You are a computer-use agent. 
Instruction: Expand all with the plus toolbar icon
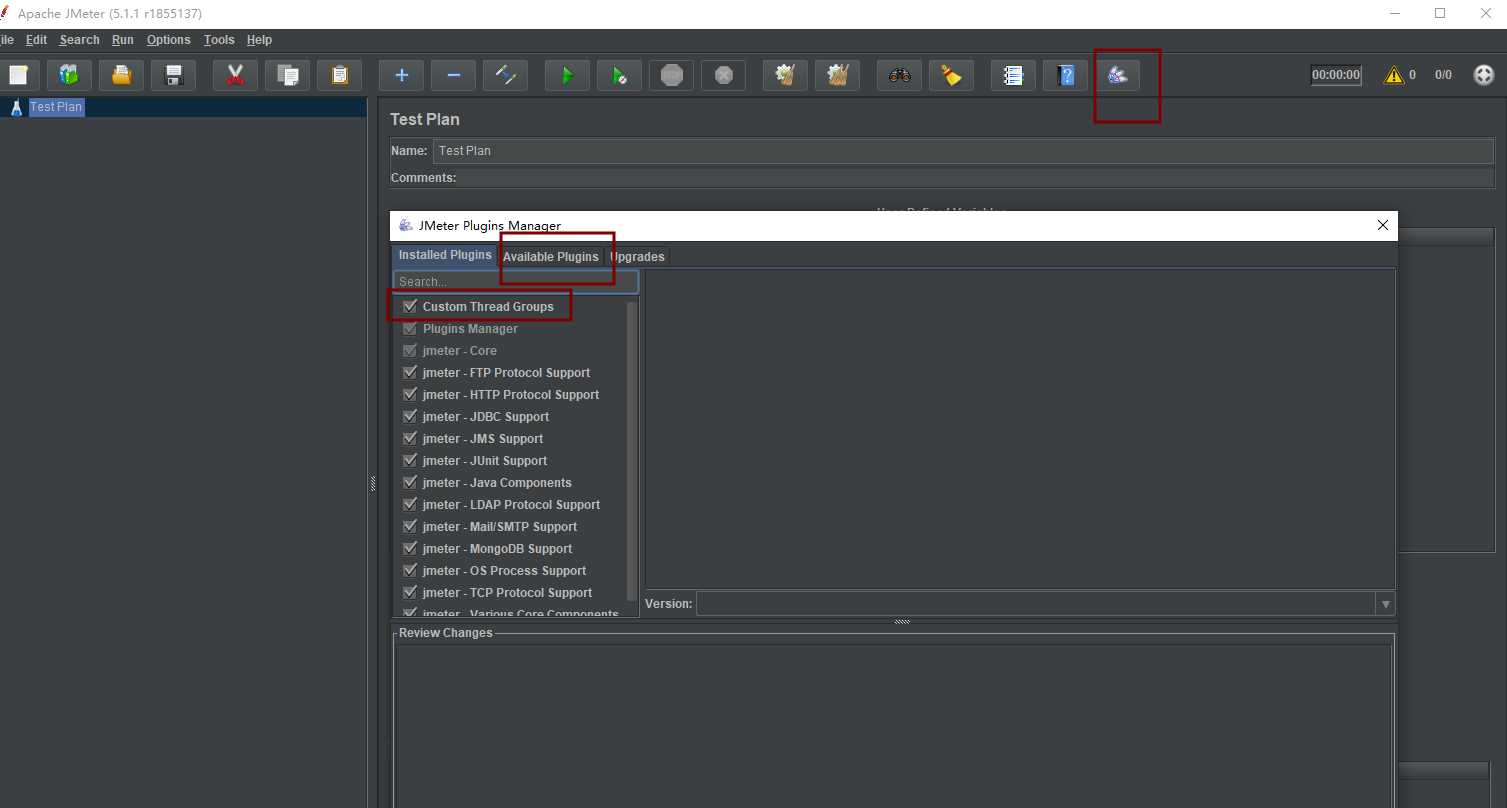(401, 75)
